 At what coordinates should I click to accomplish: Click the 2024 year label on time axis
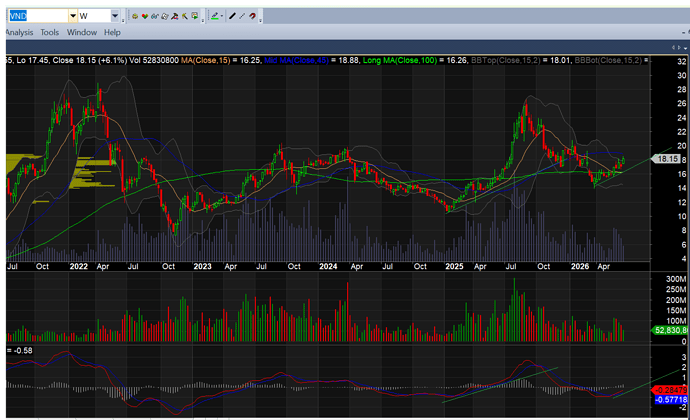pyautogui.click(x=328, y=266)
